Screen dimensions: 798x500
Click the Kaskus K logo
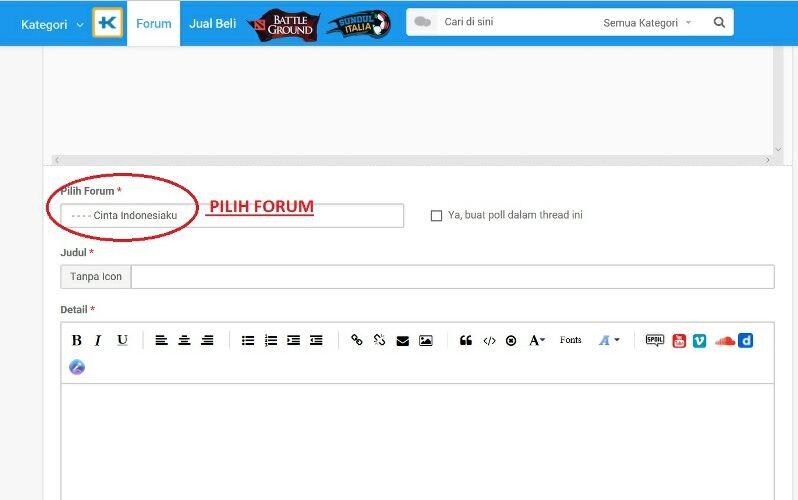pos(107,23)
